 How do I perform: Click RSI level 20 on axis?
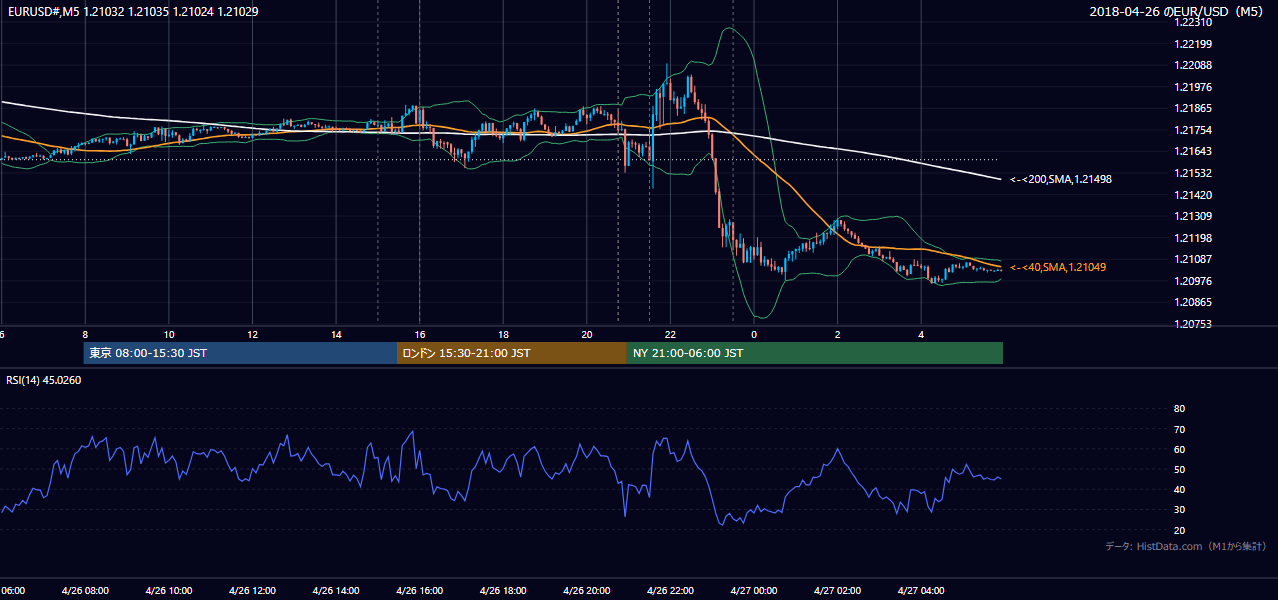[x=1179, y=530]
